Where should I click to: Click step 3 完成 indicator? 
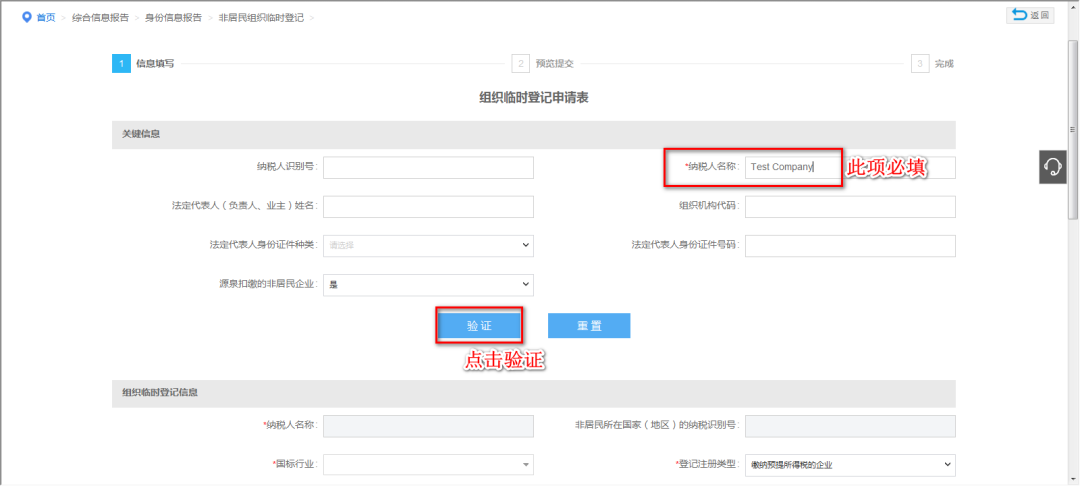(x=920, y=64)
